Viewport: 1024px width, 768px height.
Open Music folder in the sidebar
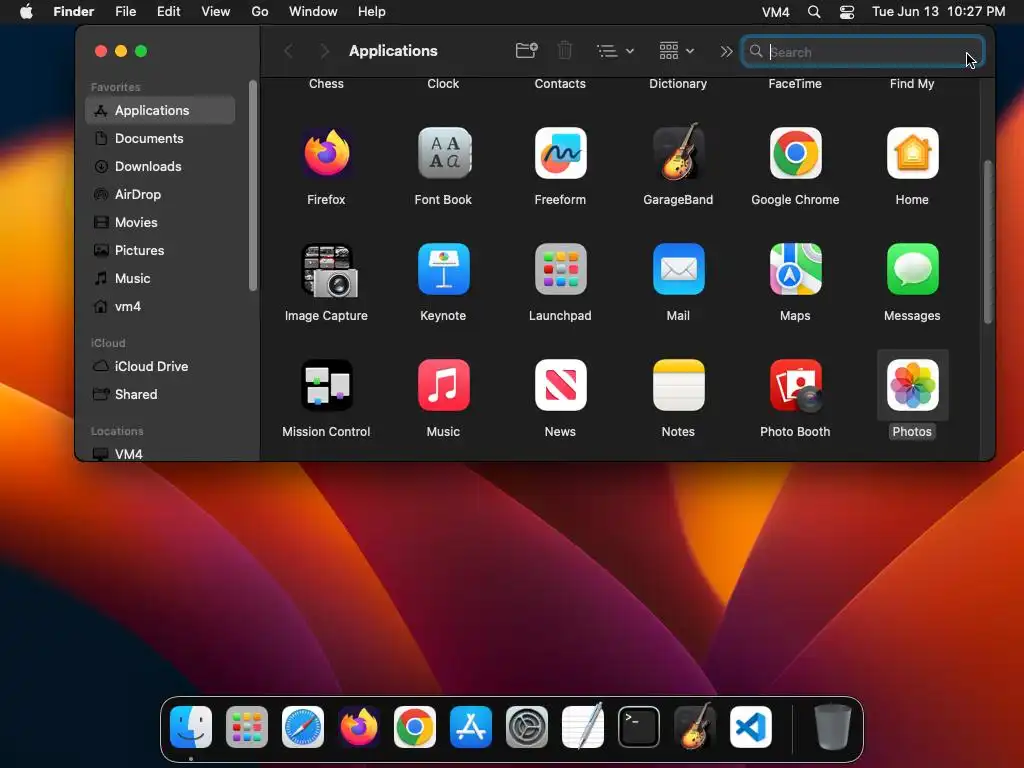click(160, 279)
